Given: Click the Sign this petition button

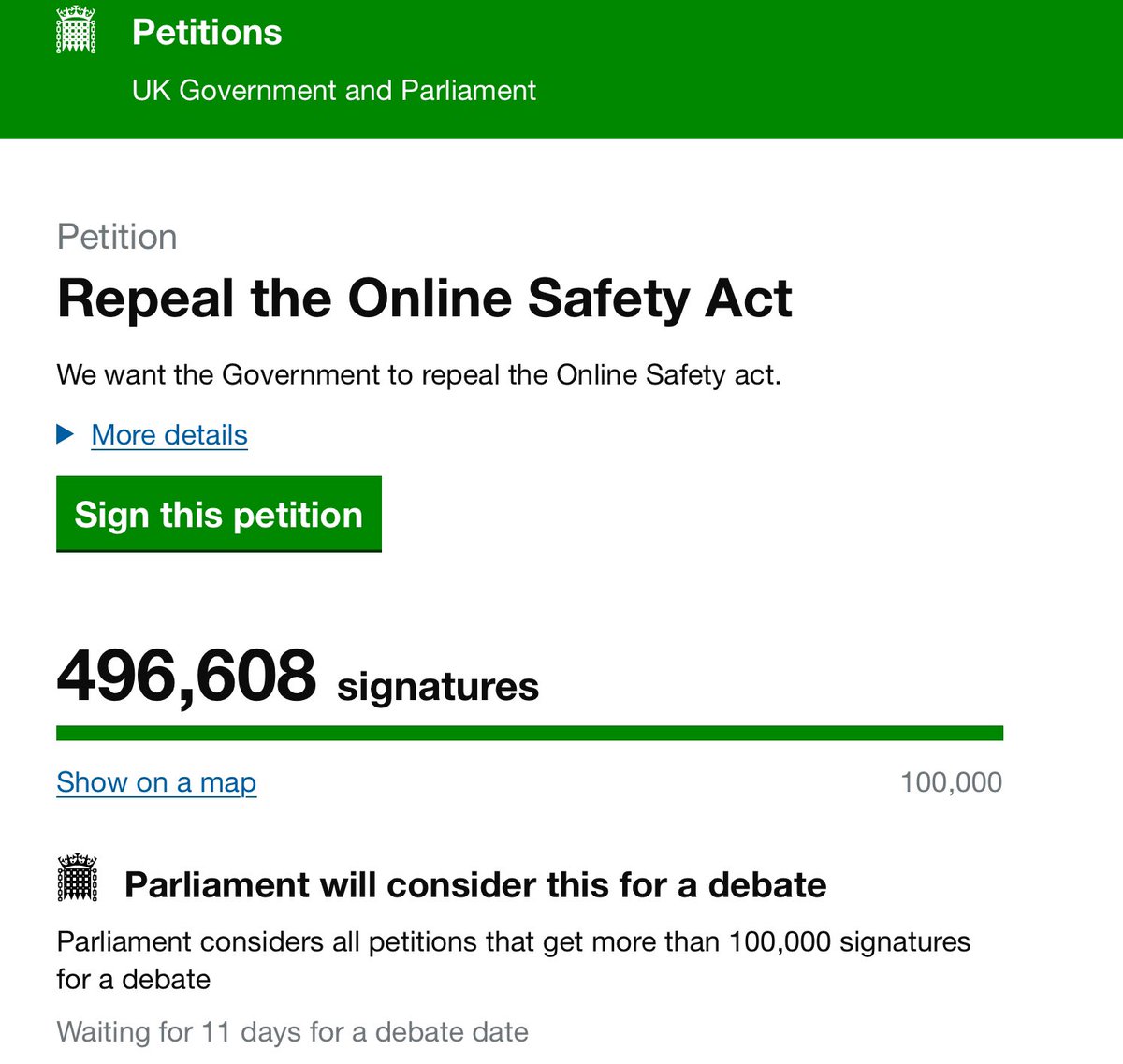Looking at the screenshot, I should coord(219,514).
